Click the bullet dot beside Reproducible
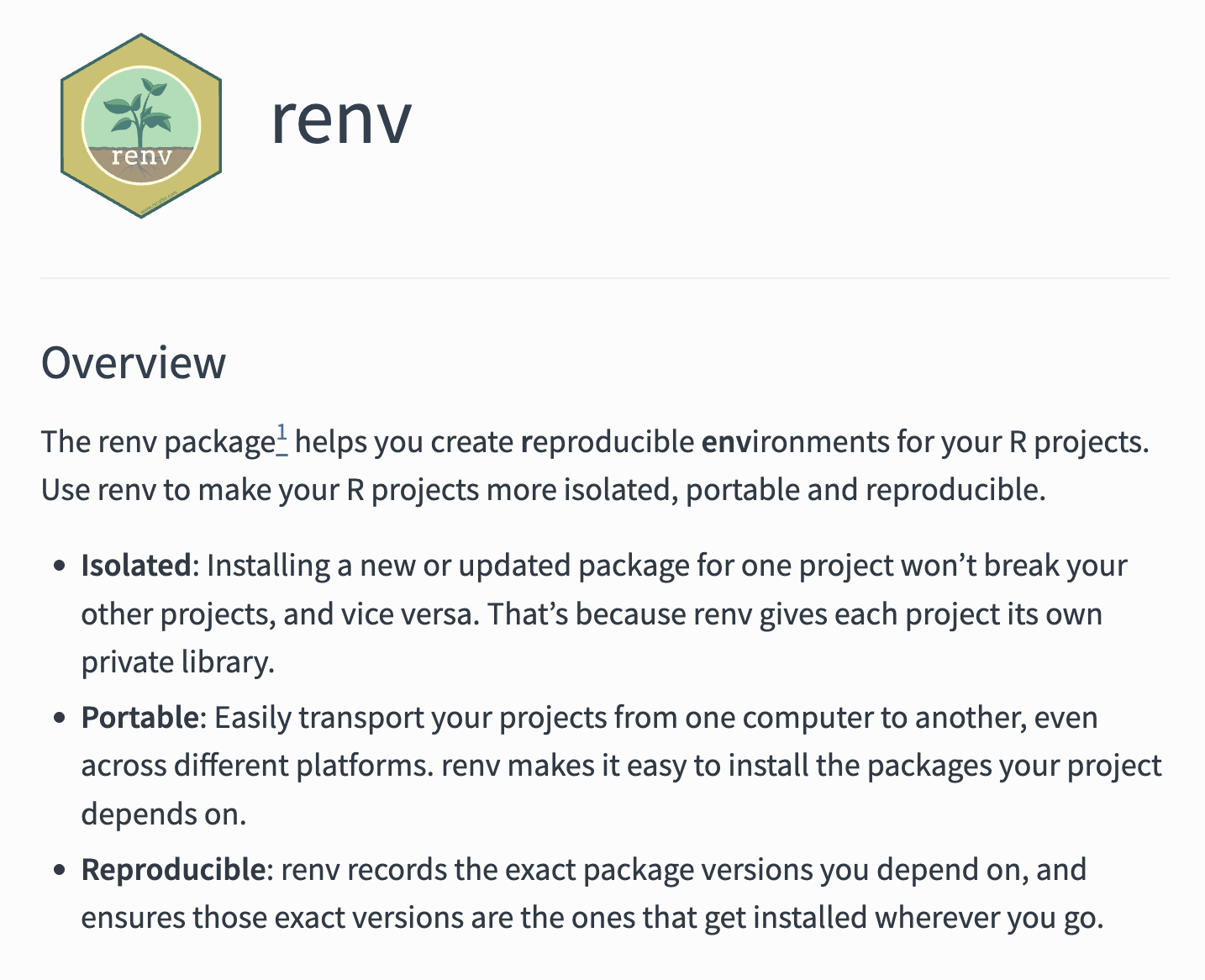The height and width of the screenshot is (980, 1205). pos(59,870)
